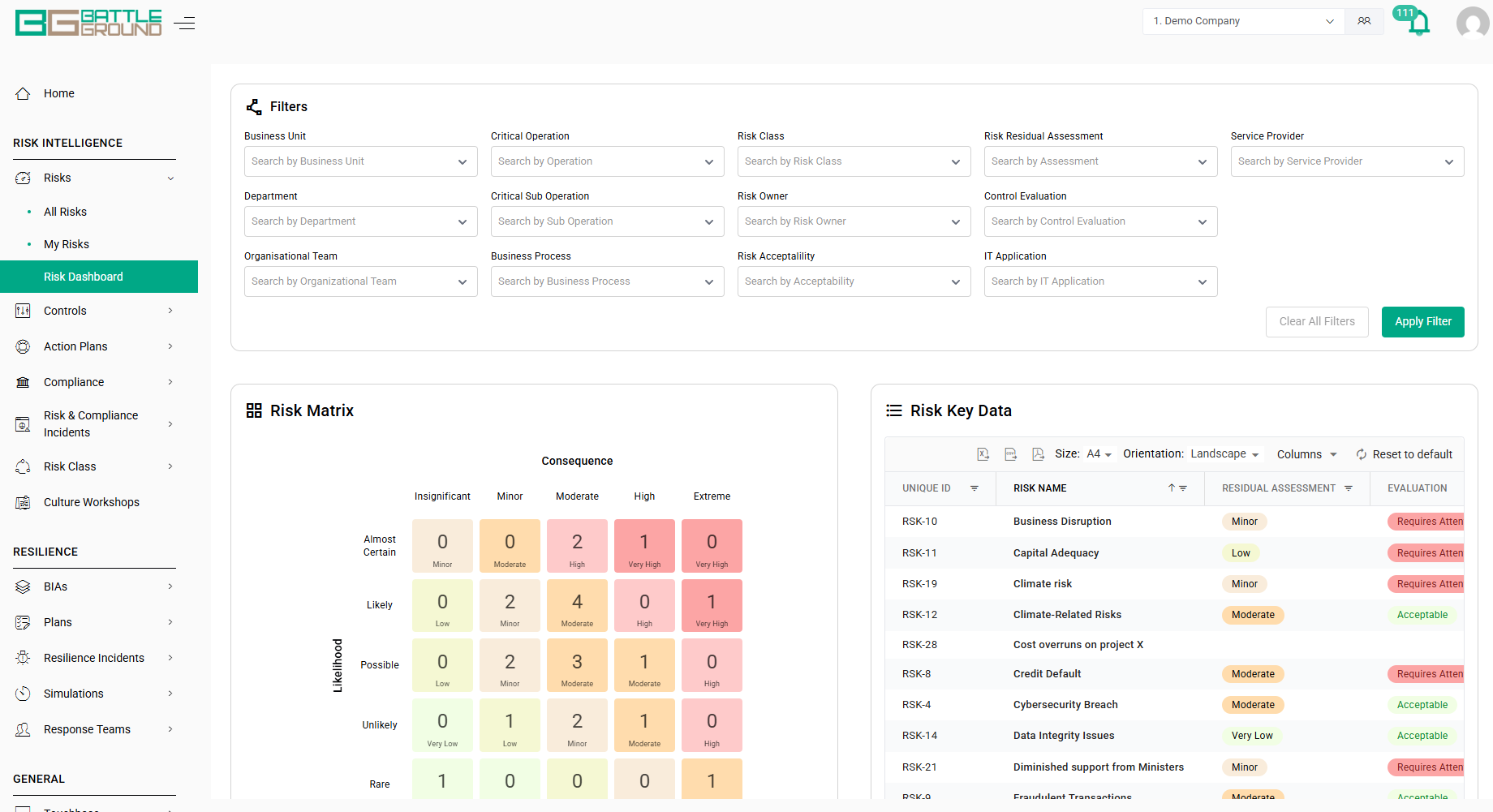The width and height of the screenshot is (1493, 812).
Task: Click the Risk & Compliance Incidents icon
Action: 23,423
